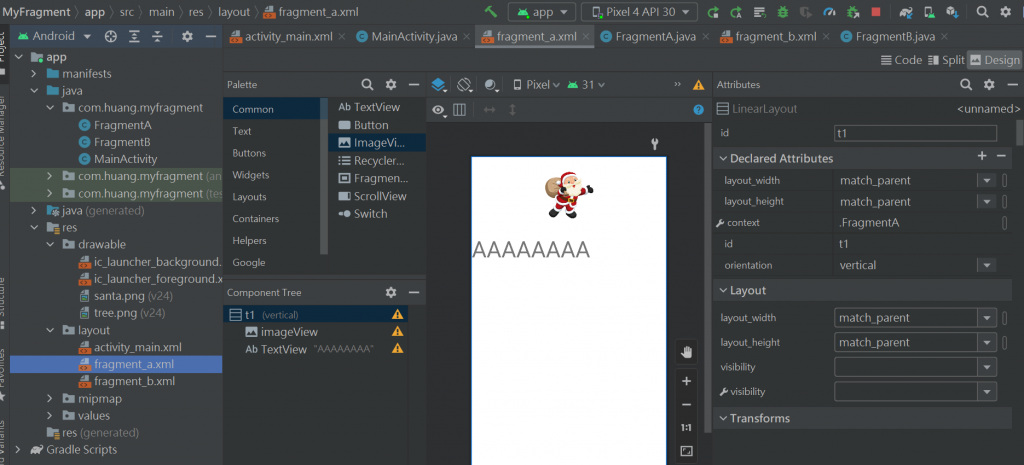Switch to fragment_b.xml tab
The image size is (1024, 465).
(x=775, y=37)
